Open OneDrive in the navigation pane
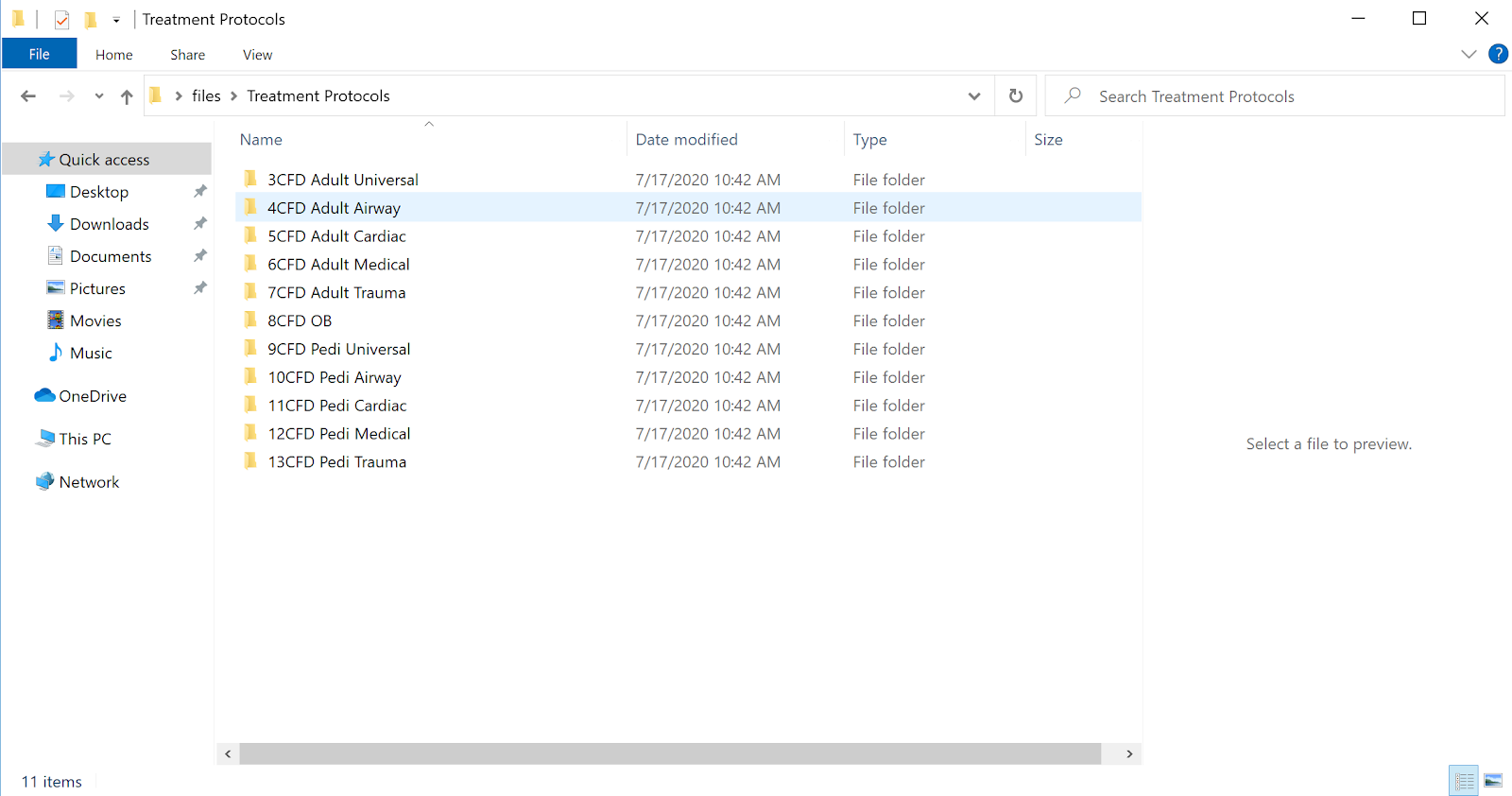Screen dimensions: 1512x796 click(x=92, y=396)
